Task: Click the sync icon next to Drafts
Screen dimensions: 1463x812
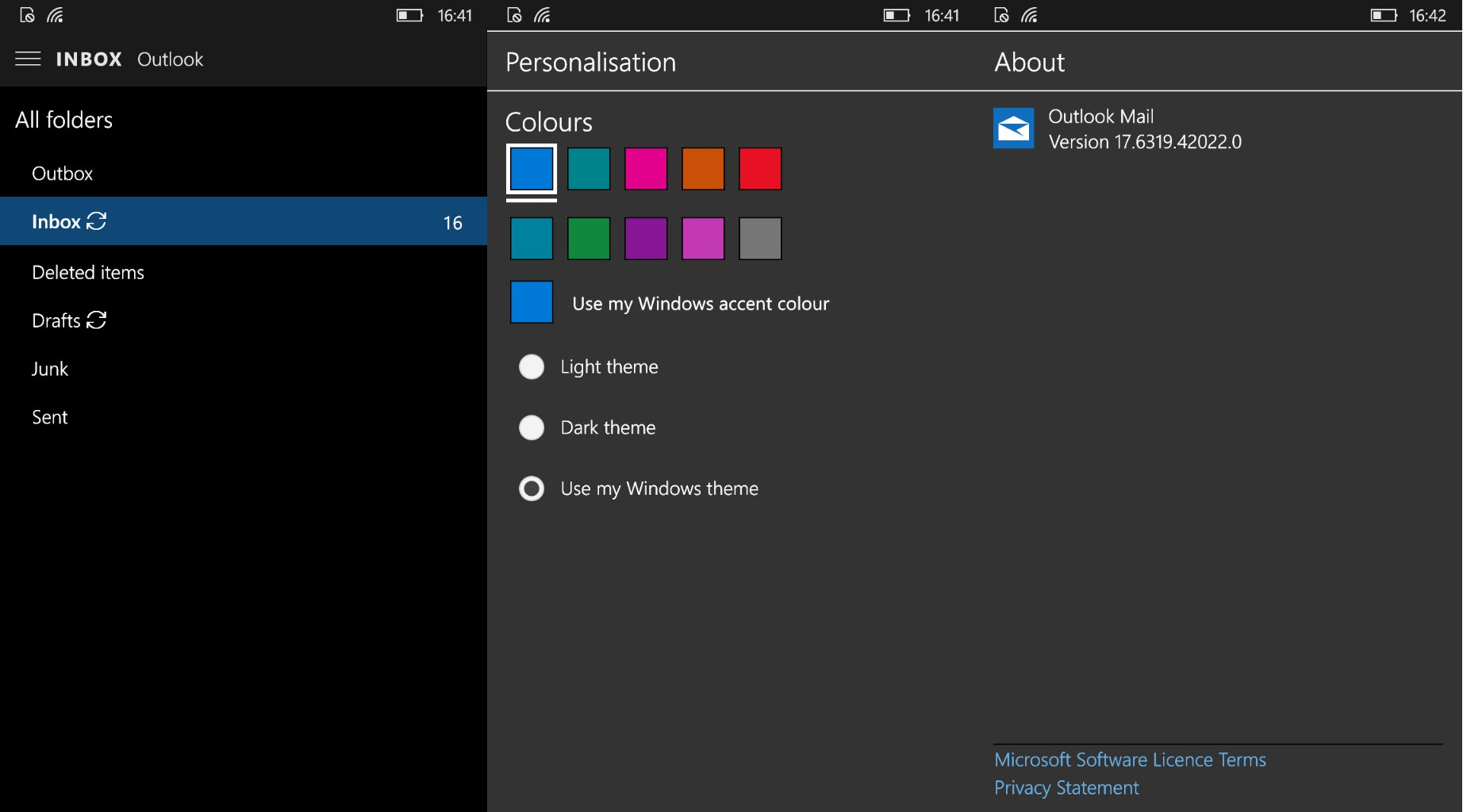Action: [97, 320]
